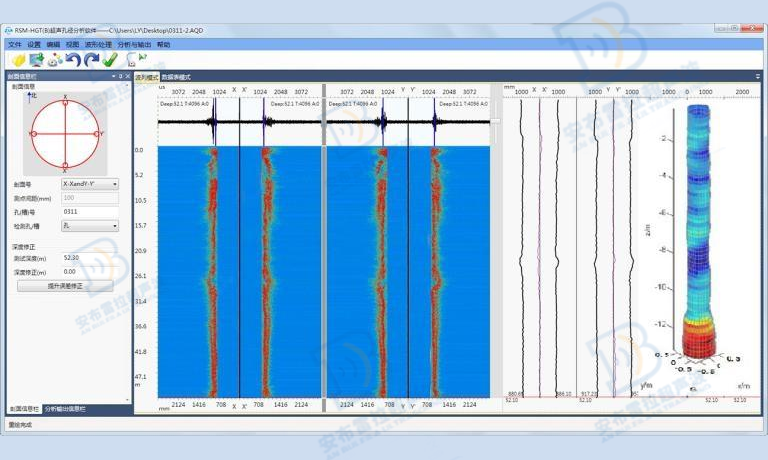Screen dimensions: 768x460
Task: Click the undo arrow icon
Action: click(73, 60)
